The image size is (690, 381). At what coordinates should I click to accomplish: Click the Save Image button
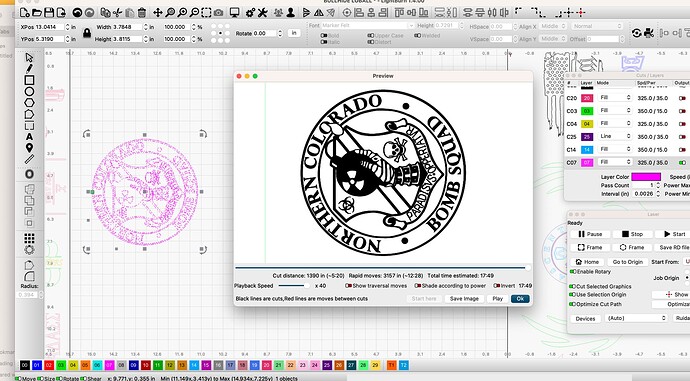pos(464,299)
